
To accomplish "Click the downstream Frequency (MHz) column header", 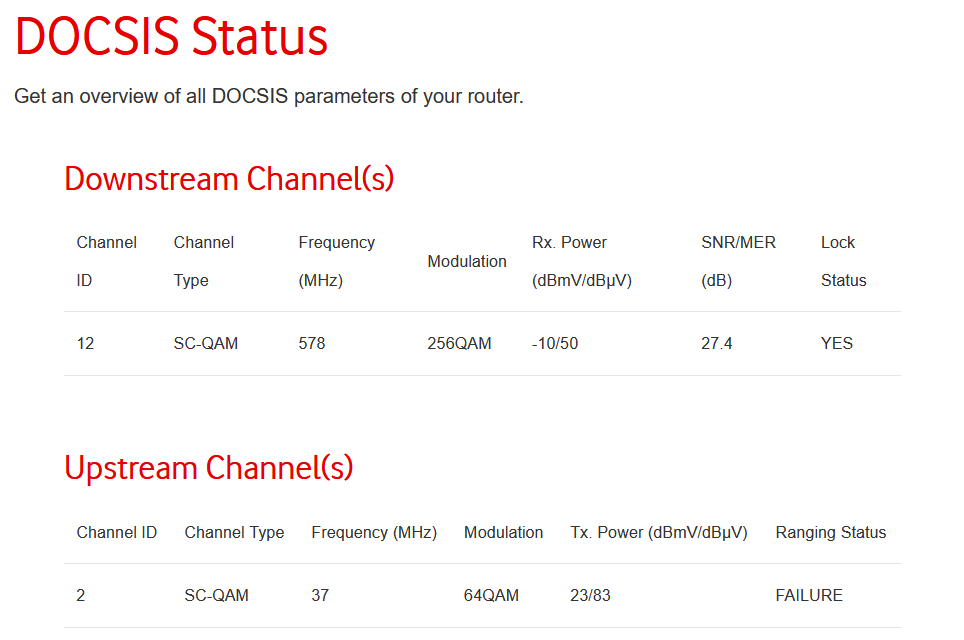I will [336, 261].
